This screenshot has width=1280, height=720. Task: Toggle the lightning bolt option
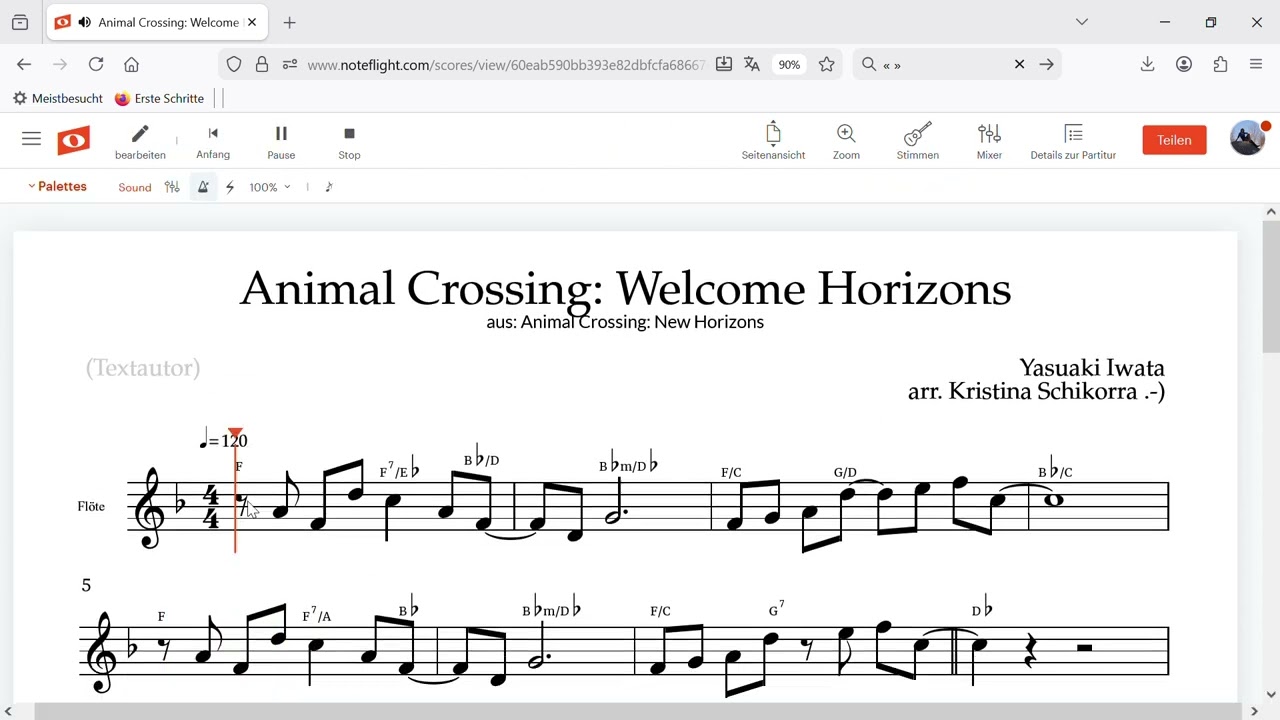click(x=230, y=187)
